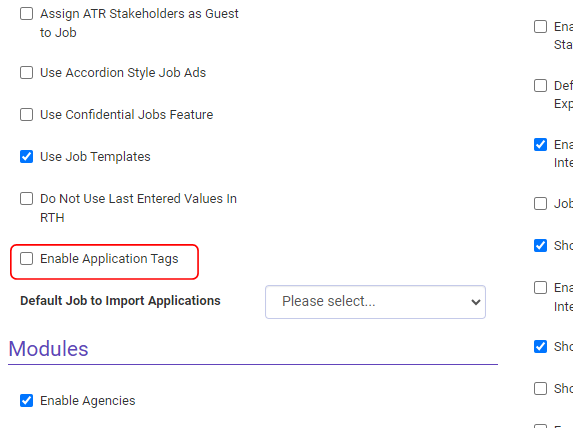Enable Use Accordion Style Job Ads checkbox
The image size is (573, 428).
(26, 73)
